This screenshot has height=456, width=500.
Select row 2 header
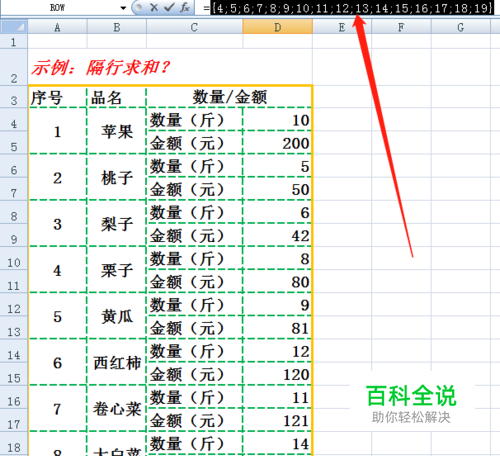(14, 68)
